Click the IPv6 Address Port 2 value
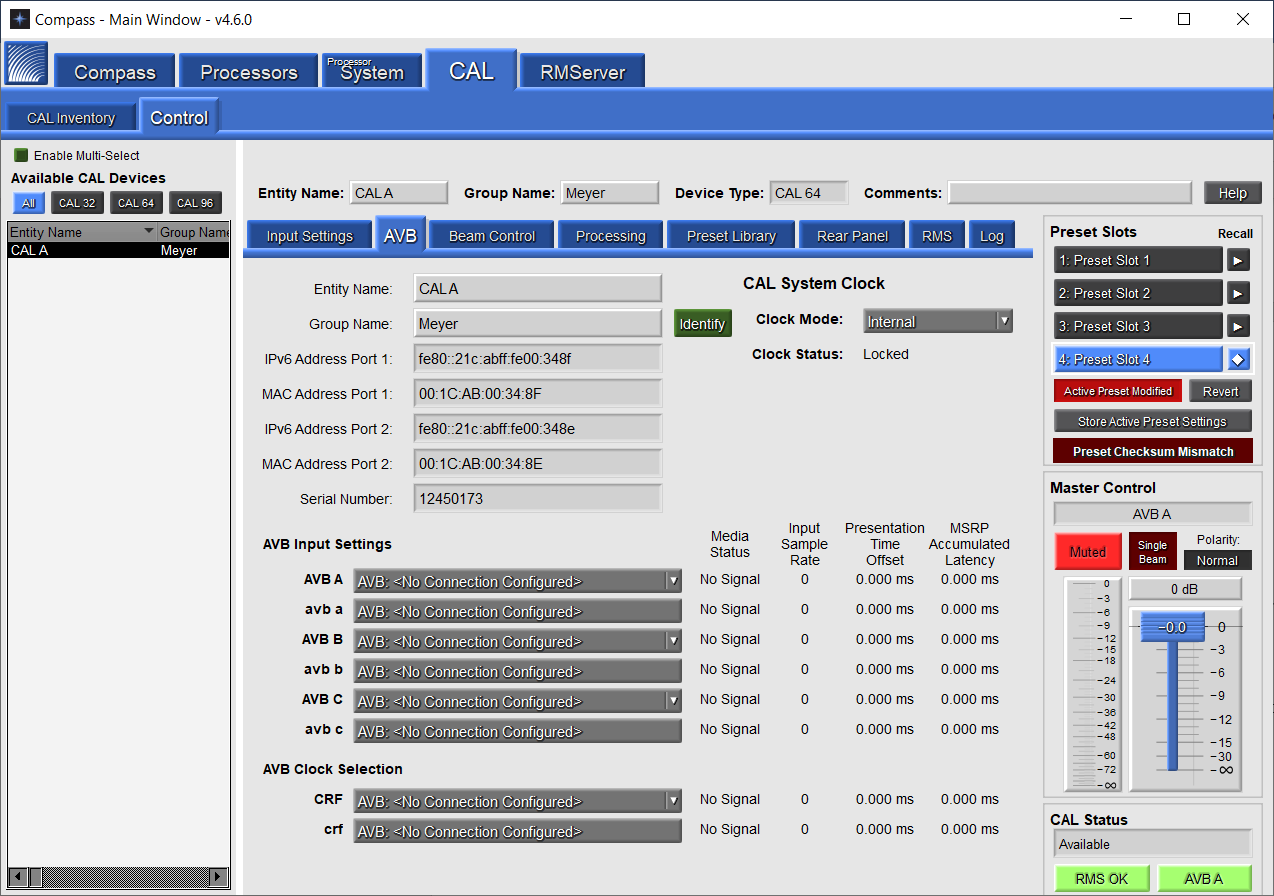Viewport: 1274px width, 896px height. click(x=538, y=428)
